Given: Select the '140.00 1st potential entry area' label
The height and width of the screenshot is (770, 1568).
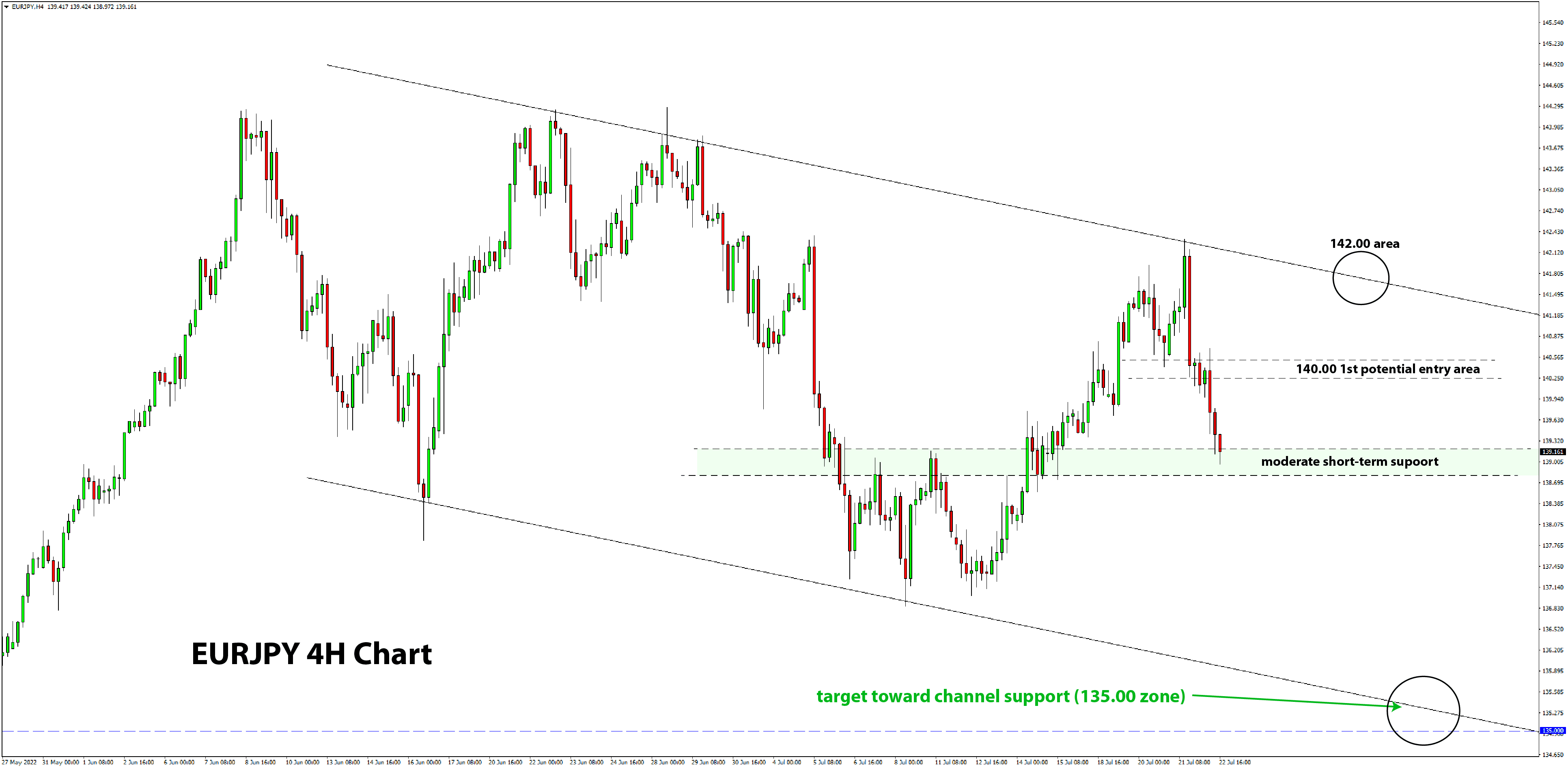Looking at the screenshot, I should 1387,369.
